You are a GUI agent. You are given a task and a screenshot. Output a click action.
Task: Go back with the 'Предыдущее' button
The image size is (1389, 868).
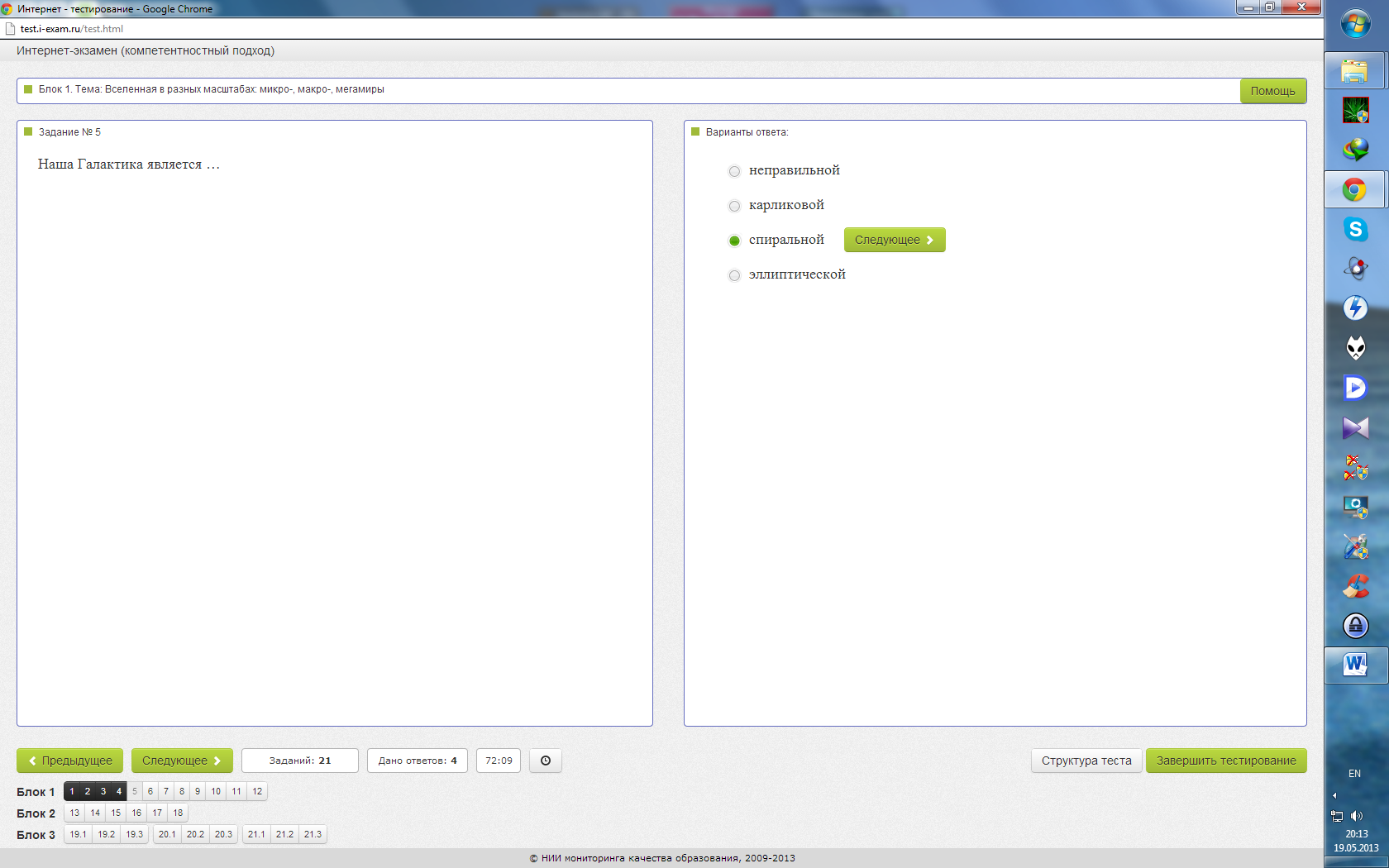click(70, 761)
